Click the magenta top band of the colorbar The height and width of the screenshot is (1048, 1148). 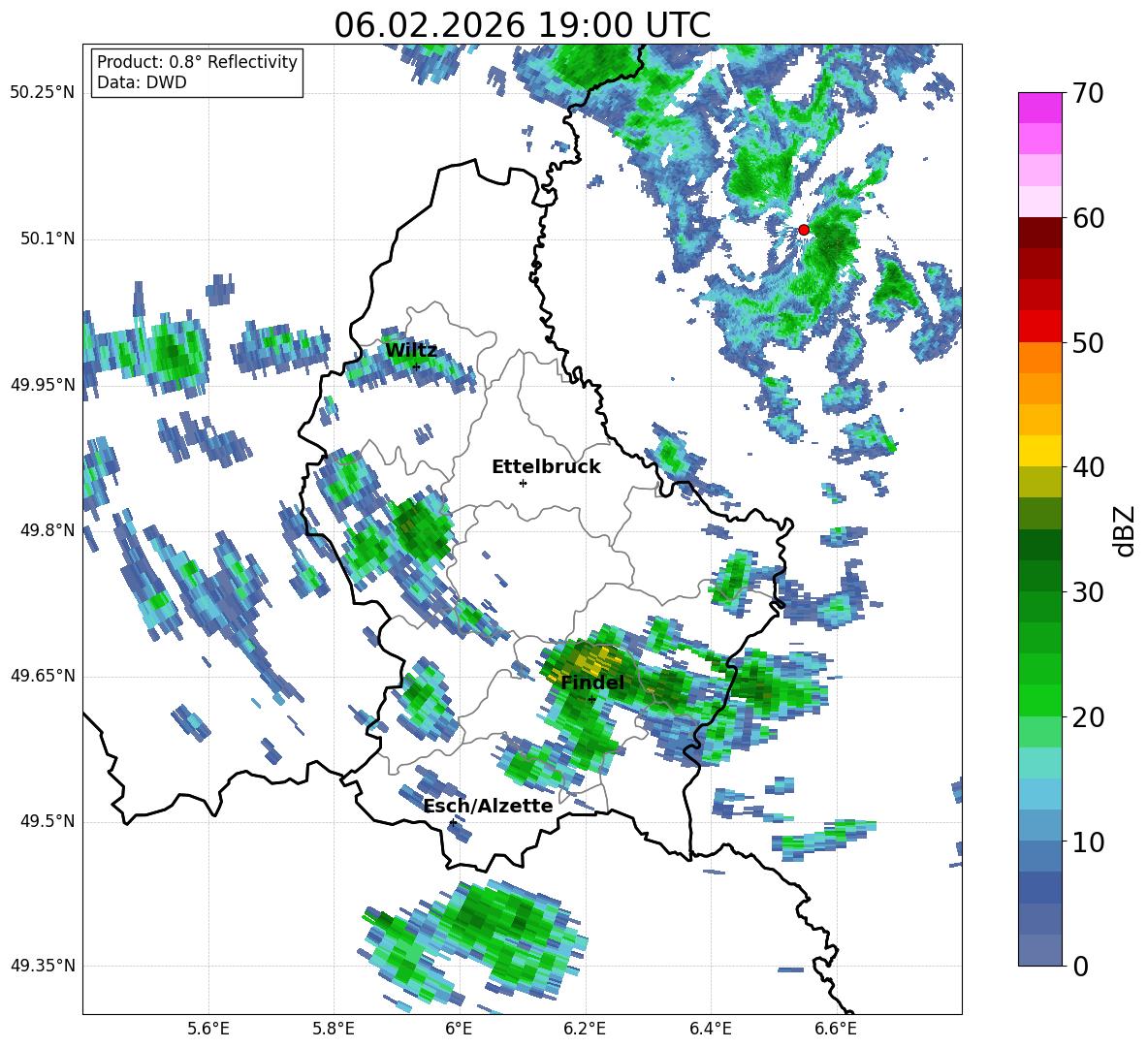[1039, 109]
